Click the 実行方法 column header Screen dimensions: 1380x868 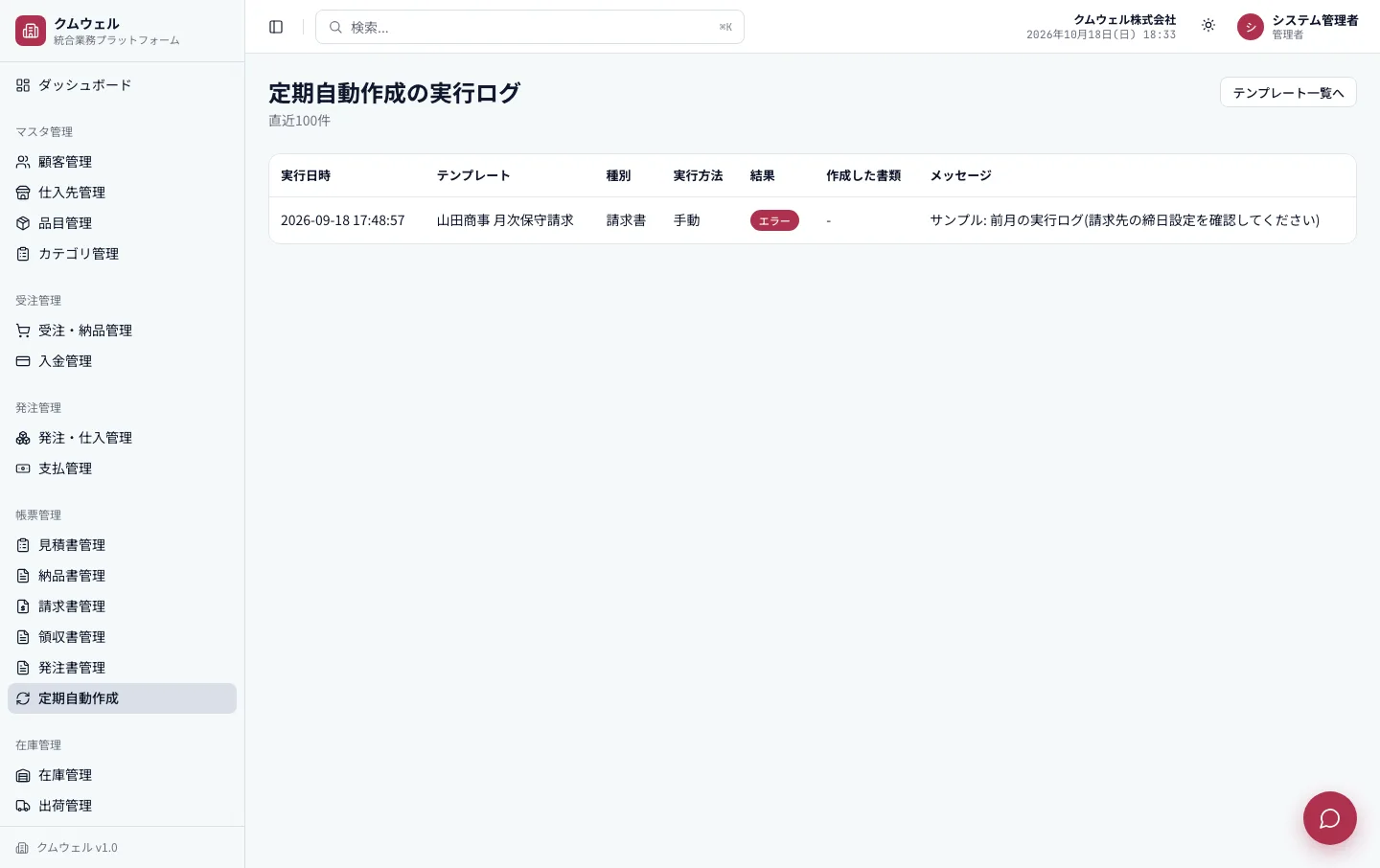[699, 175]
